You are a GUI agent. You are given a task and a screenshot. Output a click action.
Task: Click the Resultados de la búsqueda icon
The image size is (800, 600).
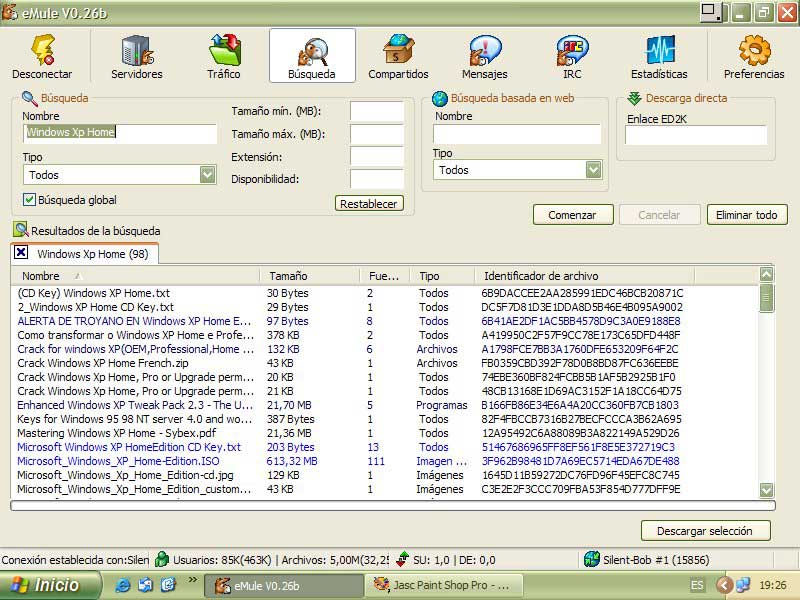[x=20, y=230]
